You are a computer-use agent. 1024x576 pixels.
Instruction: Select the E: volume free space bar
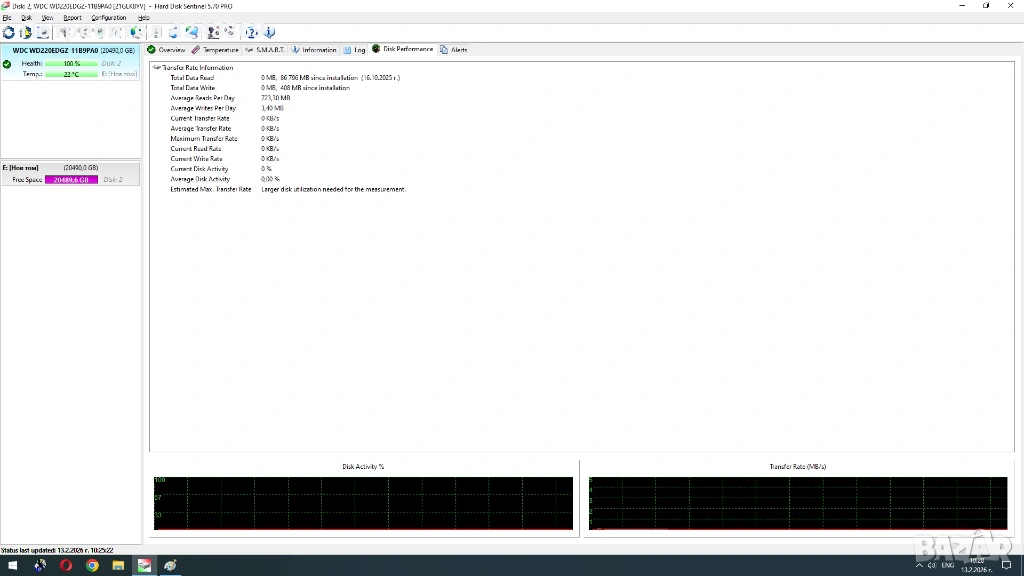70,180
